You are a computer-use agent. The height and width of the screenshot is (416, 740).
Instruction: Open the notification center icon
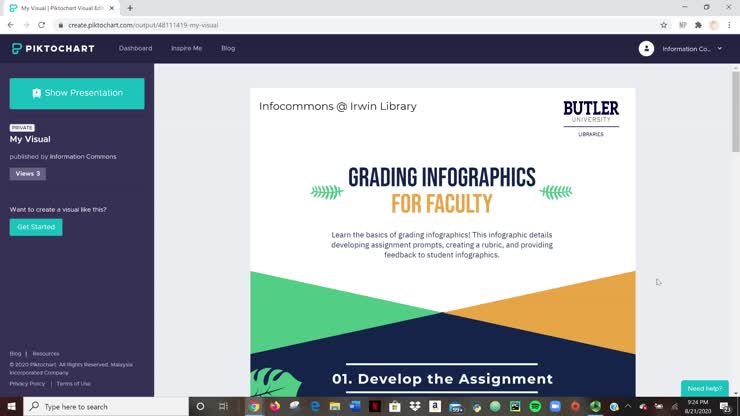coord(726,407)
